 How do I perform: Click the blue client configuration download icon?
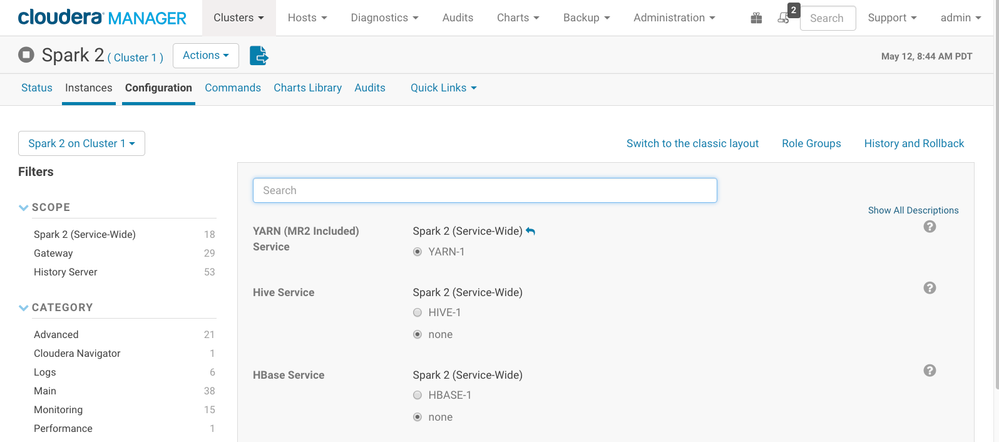pyautogui.click(x=259, y=56)
